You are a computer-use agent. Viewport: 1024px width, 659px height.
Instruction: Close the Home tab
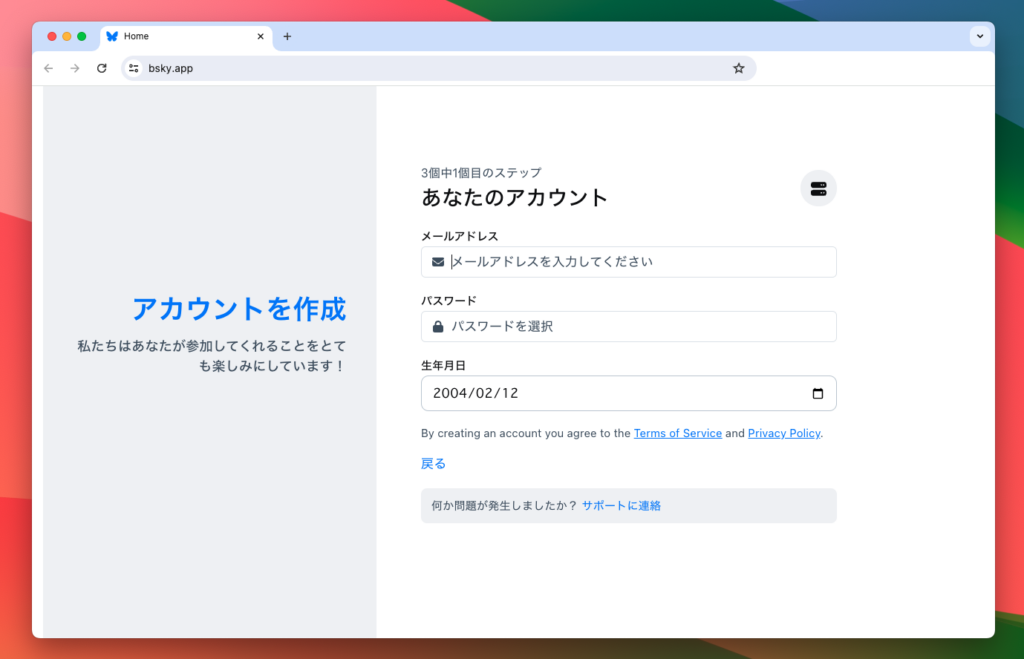pyautogui.click(x=261, y=36)
